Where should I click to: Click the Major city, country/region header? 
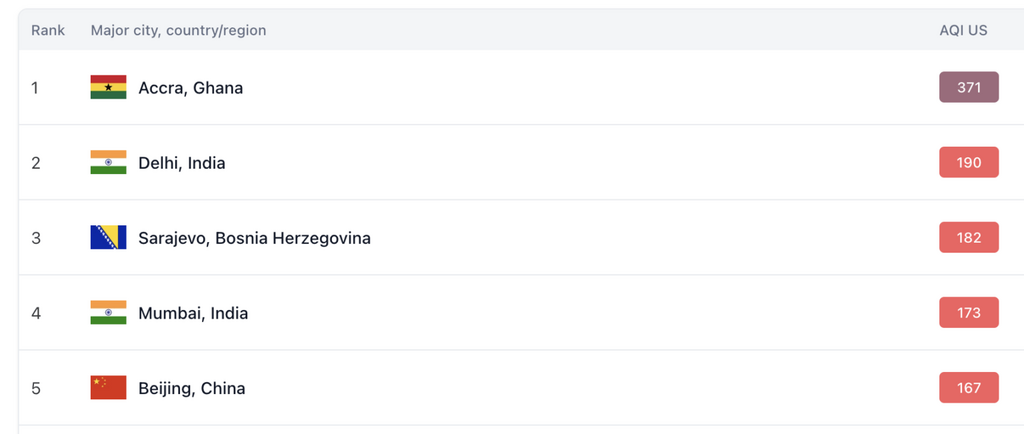tap(178, 31)
